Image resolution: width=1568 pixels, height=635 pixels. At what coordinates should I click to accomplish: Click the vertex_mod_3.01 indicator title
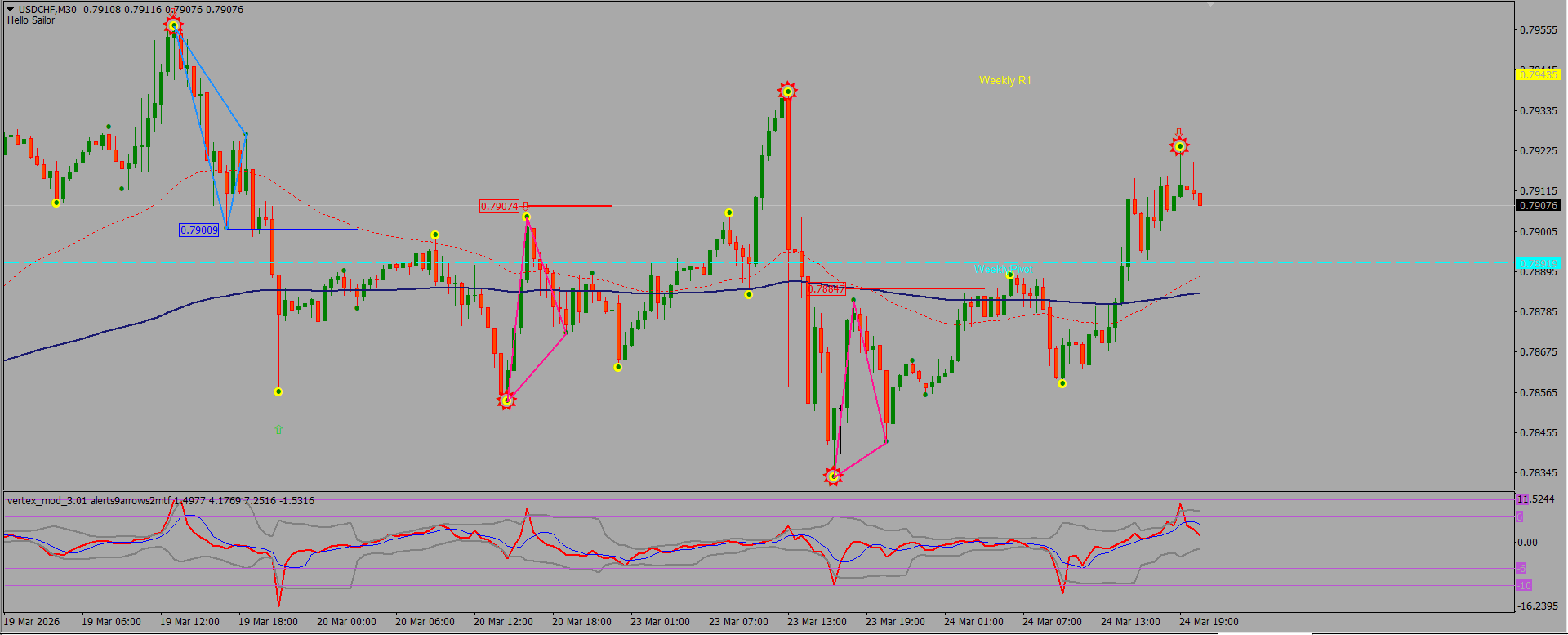click(x=47, y=501)
